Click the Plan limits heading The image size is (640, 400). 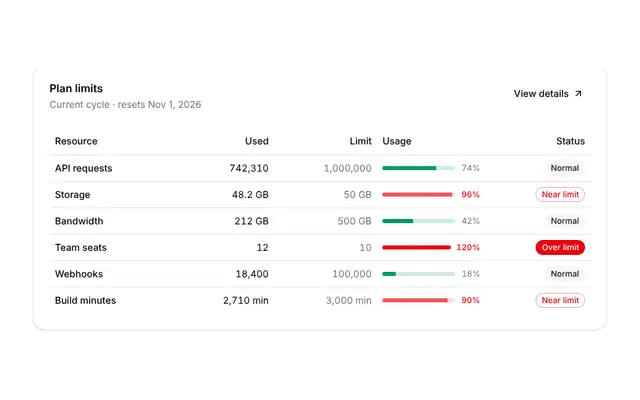coord(76,89)
